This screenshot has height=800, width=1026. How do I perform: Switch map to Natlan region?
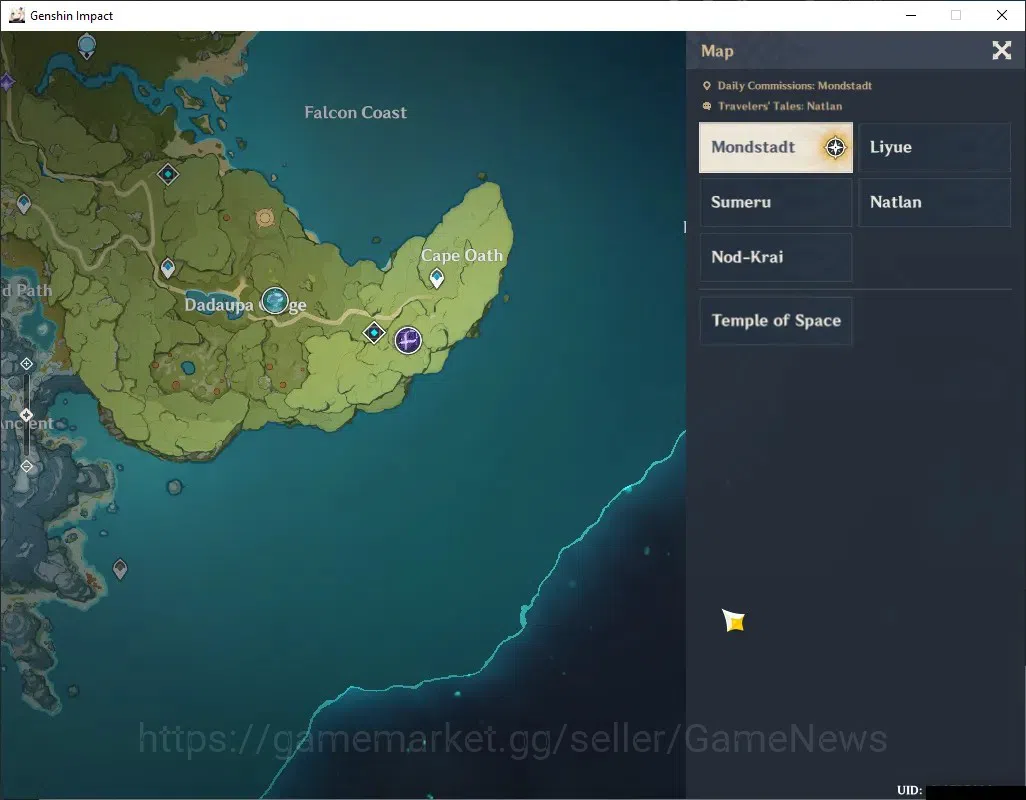point(934,202)
